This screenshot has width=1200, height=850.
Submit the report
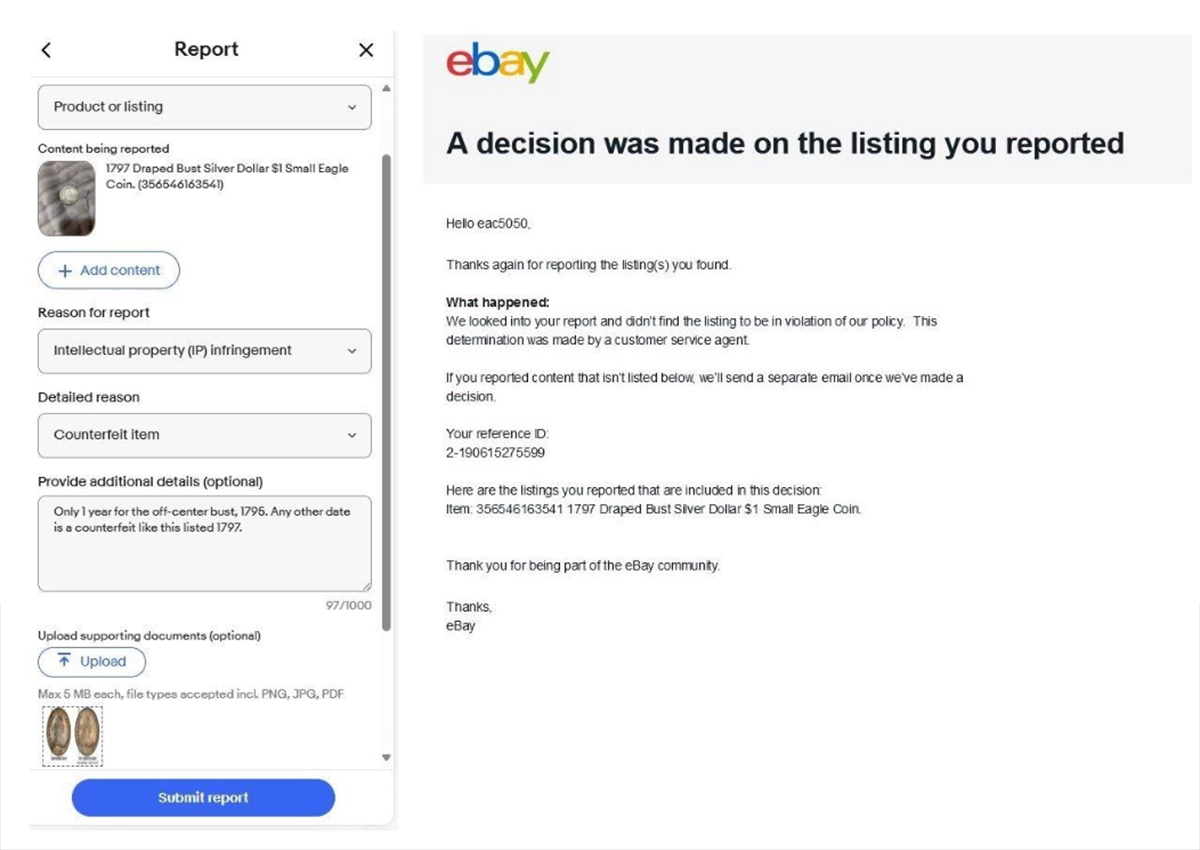(203, 797)
